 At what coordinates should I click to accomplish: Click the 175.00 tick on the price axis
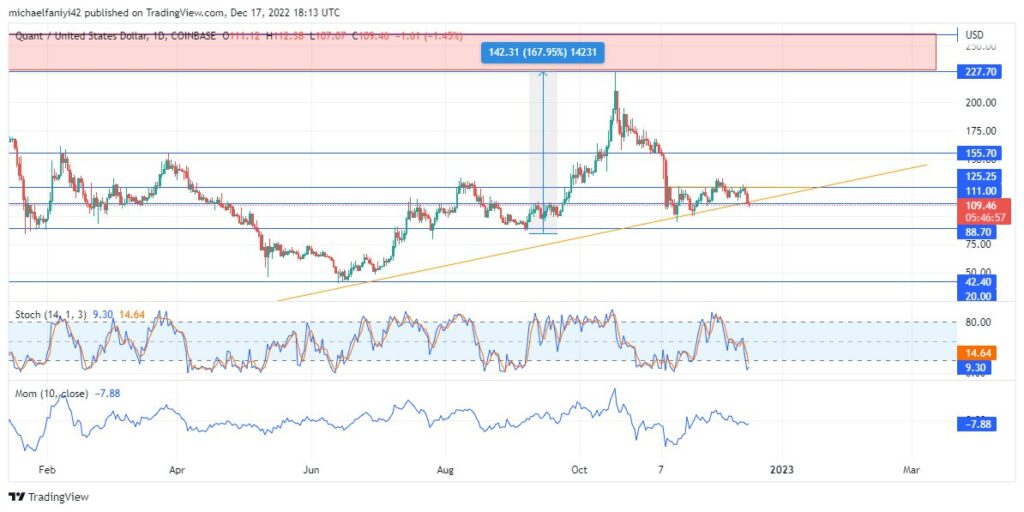(982, 131)
